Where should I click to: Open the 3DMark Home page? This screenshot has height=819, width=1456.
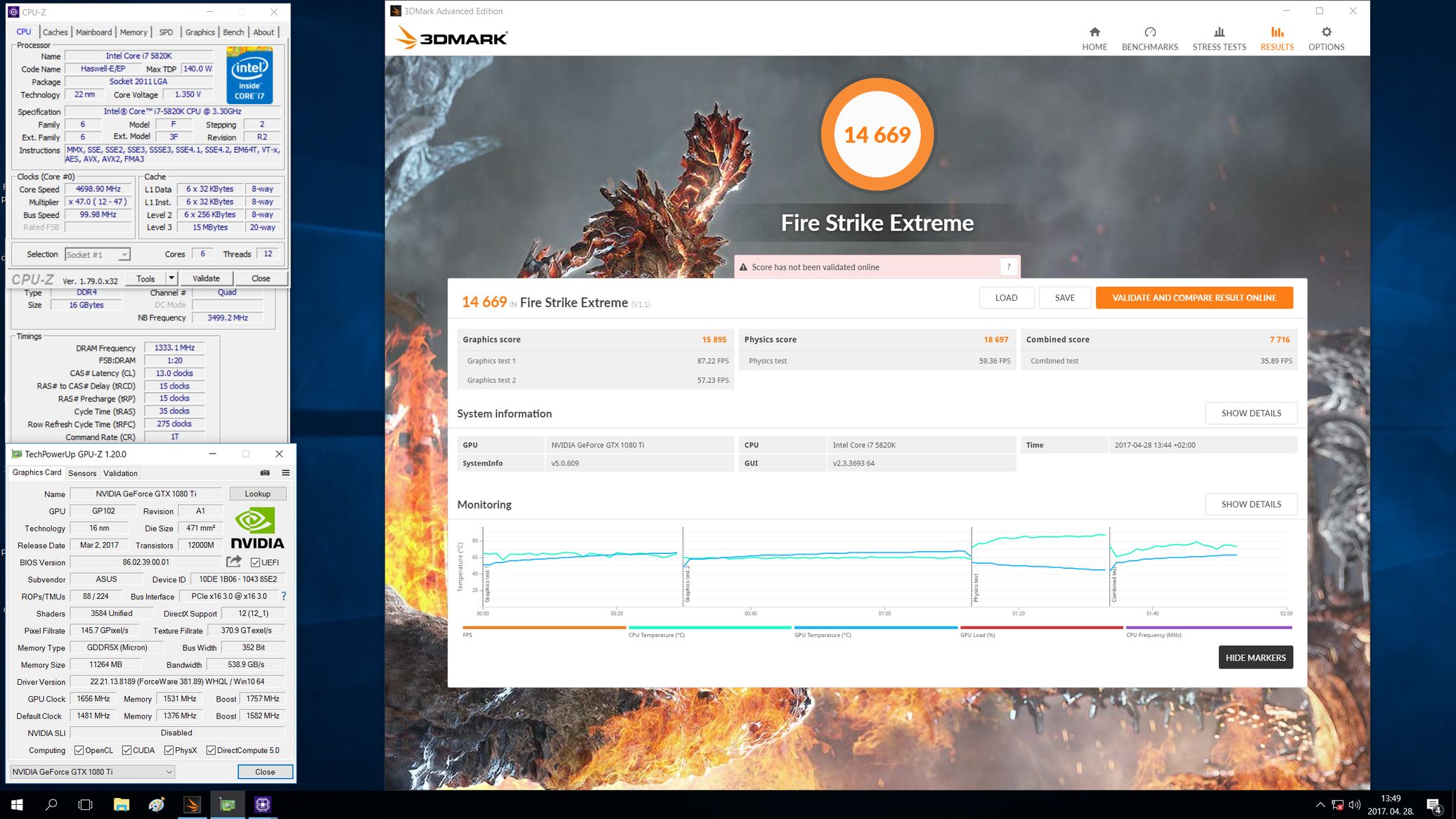(x=1094, y=39)
